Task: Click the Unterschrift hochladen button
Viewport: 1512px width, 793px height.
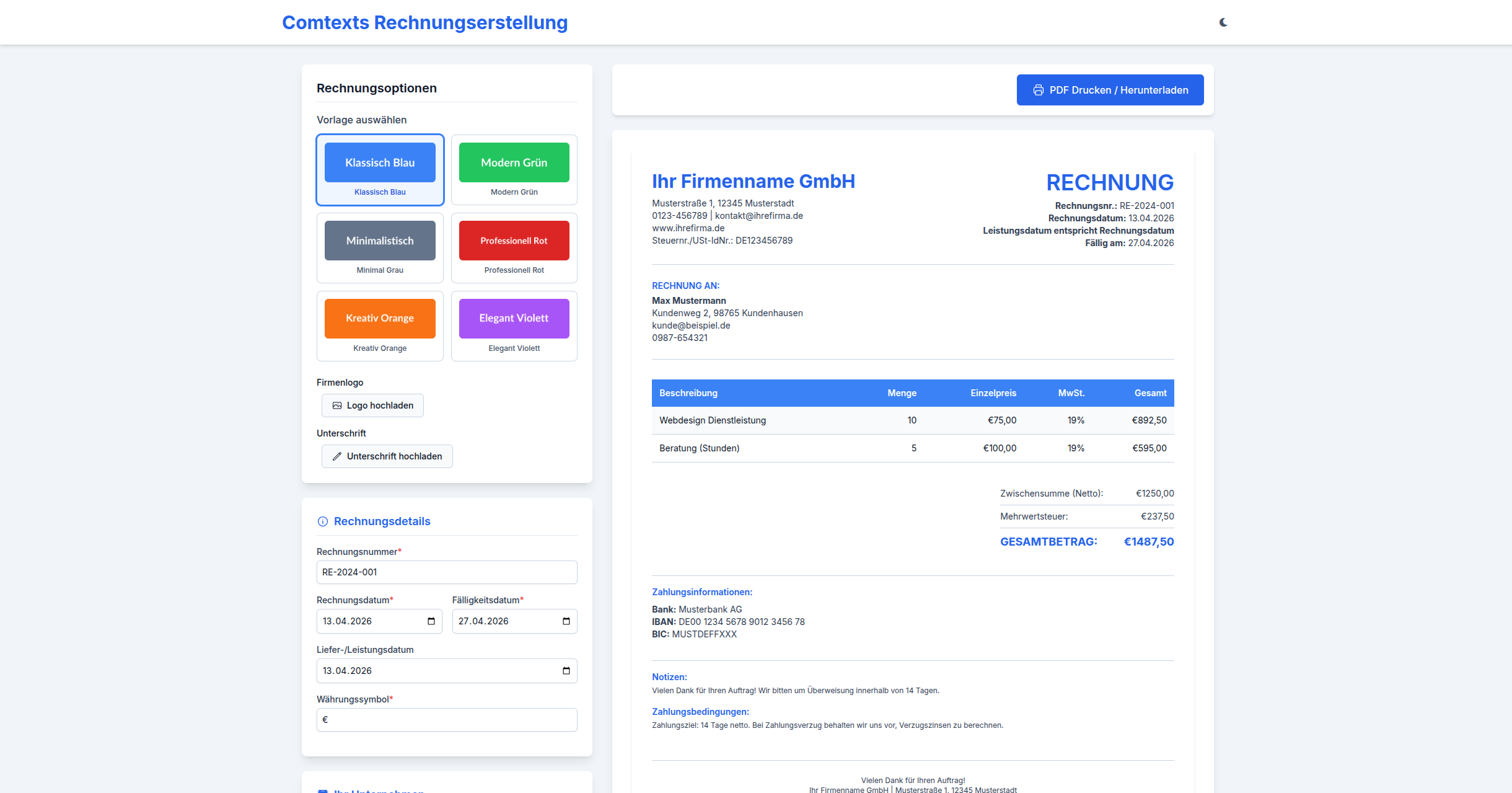Action: pos(387,456)
